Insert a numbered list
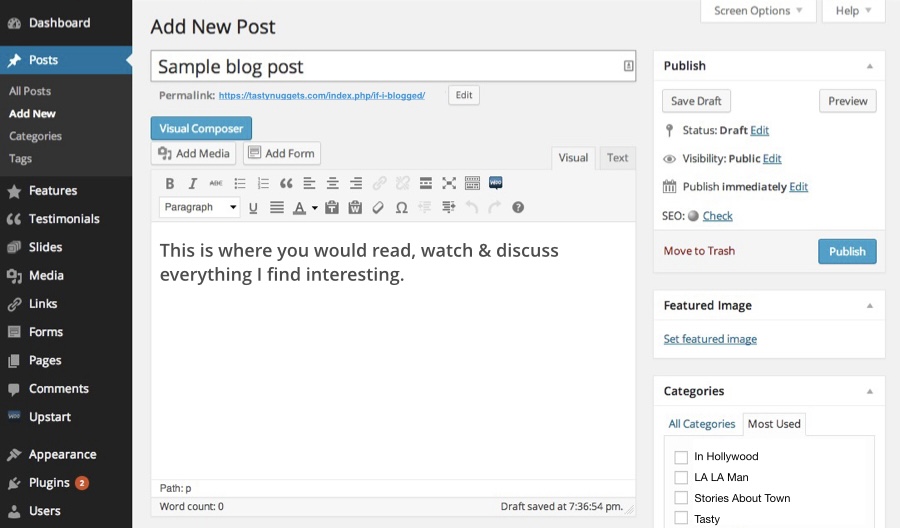This screenshot has height=528, width=900. coord(263,184)
